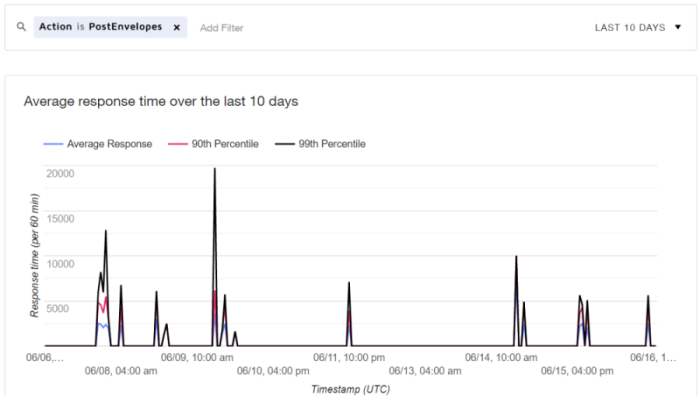The width and height of the screenshot is (700, 396).
Task: Click the time range dropdown arrow
Action: pyautogui.click(x=678, y=27)
